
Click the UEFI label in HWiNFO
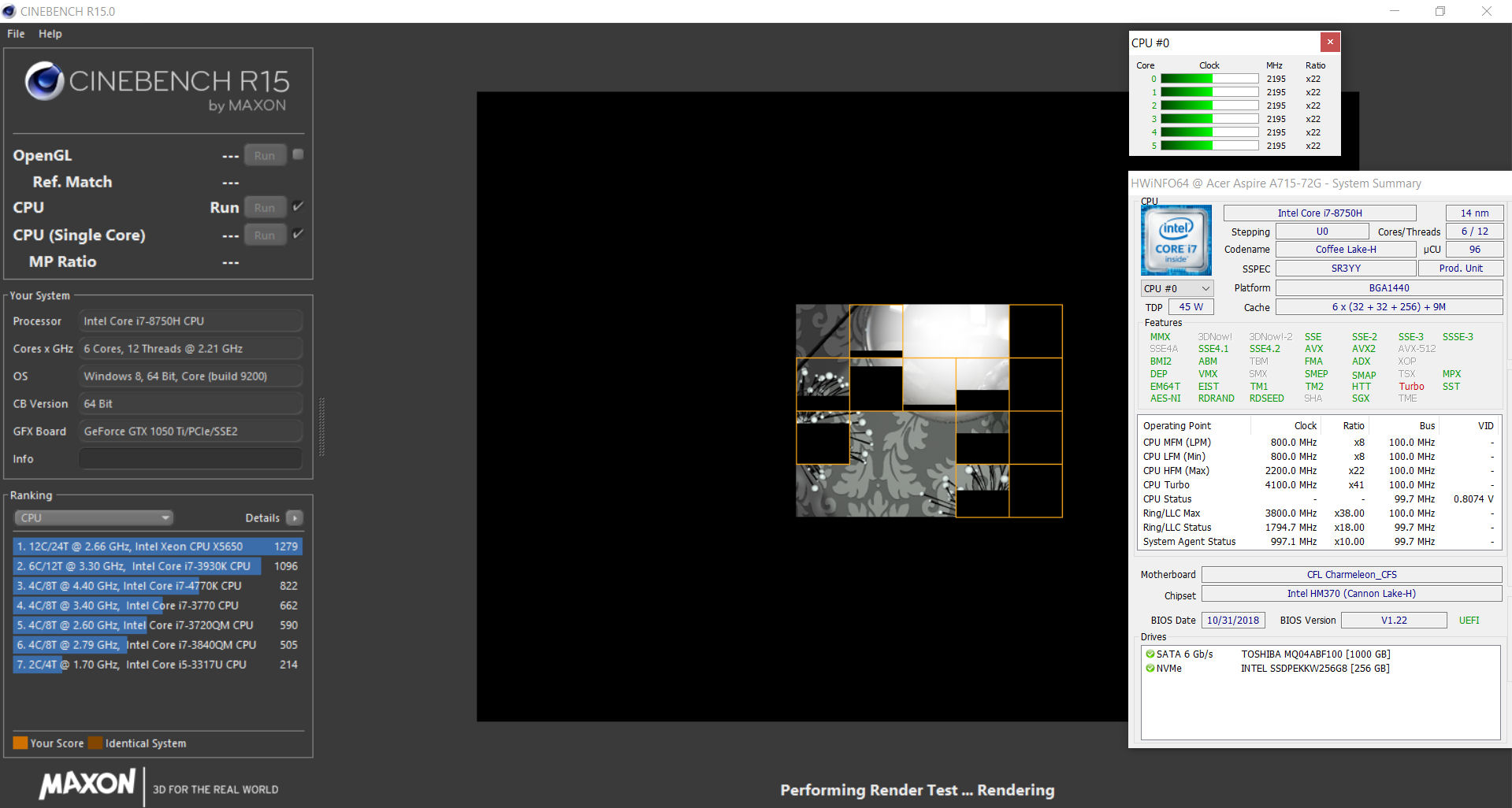(x=1469, y=620)
